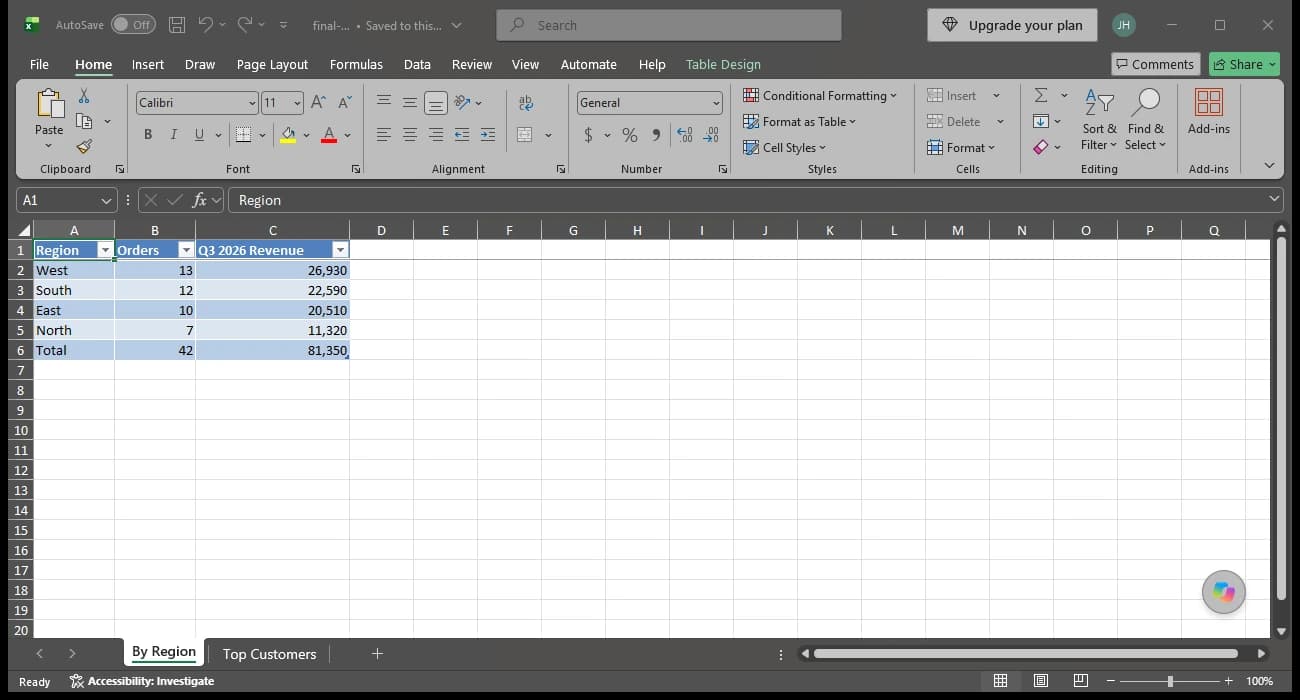Open font name Calibri dropdown

[252, 103]
